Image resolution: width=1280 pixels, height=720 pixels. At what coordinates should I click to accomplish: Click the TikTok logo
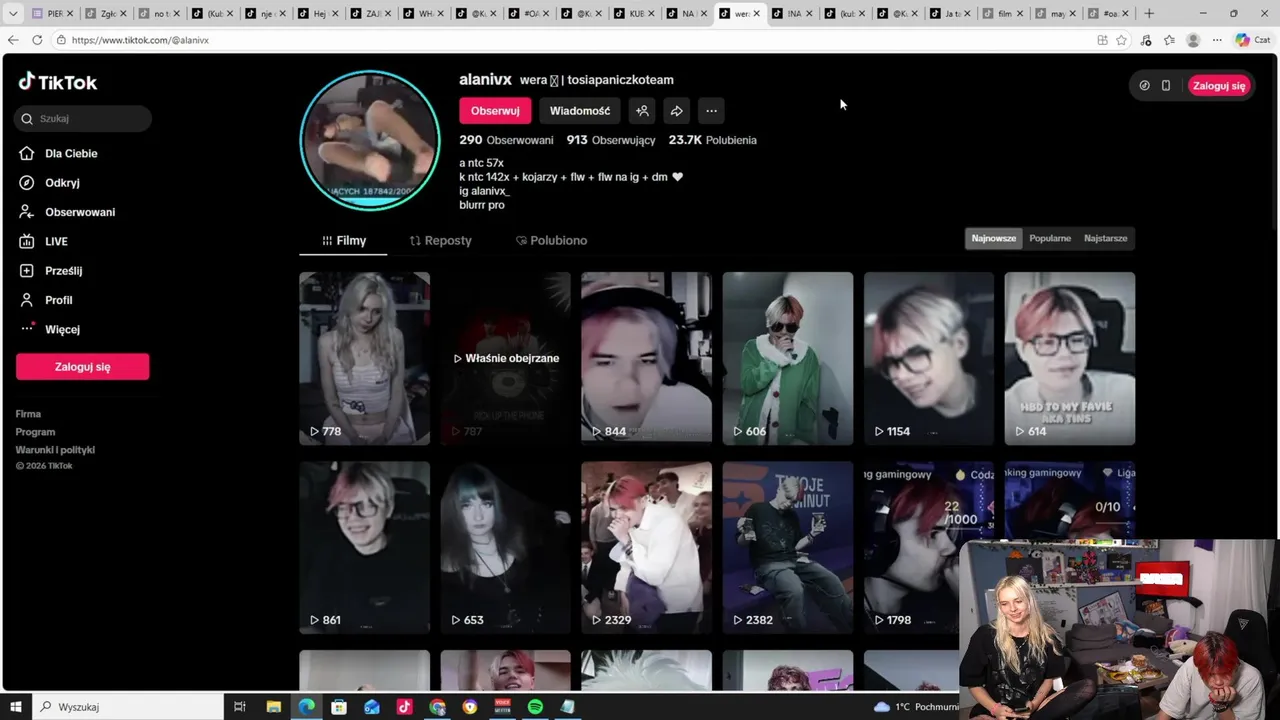(58, 82)
